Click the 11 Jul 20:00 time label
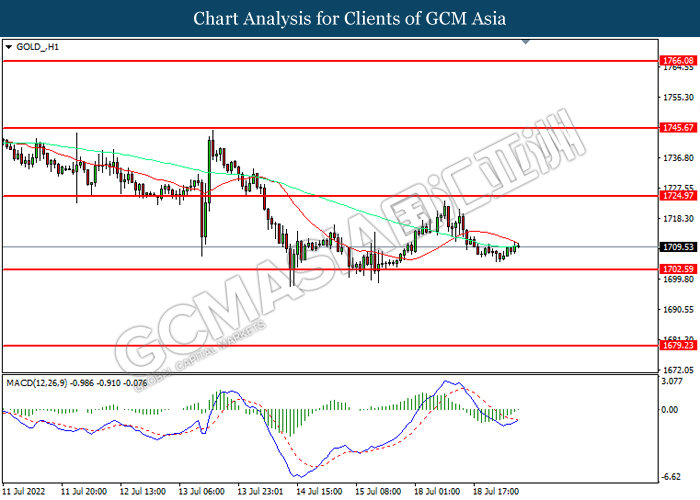The width and height of the screenshot is (700, 500). [83, 492]
